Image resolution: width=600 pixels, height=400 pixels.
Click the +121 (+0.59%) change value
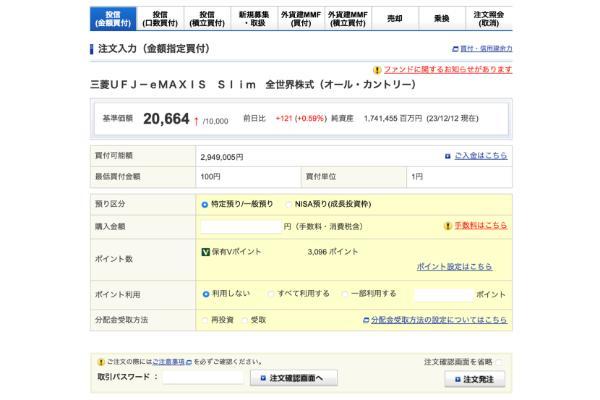point(301,119)
